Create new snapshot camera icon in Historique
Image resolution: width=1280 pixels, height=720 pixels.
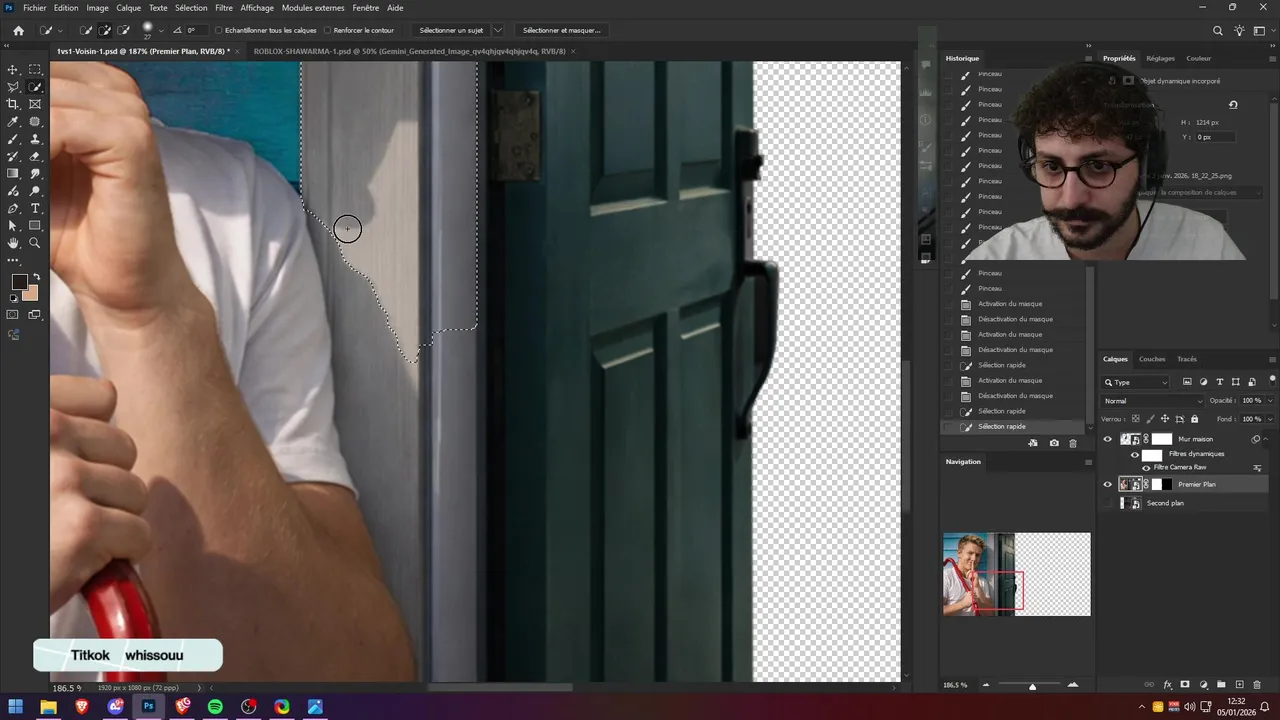pyautogui.click(x=1054, y=443)
